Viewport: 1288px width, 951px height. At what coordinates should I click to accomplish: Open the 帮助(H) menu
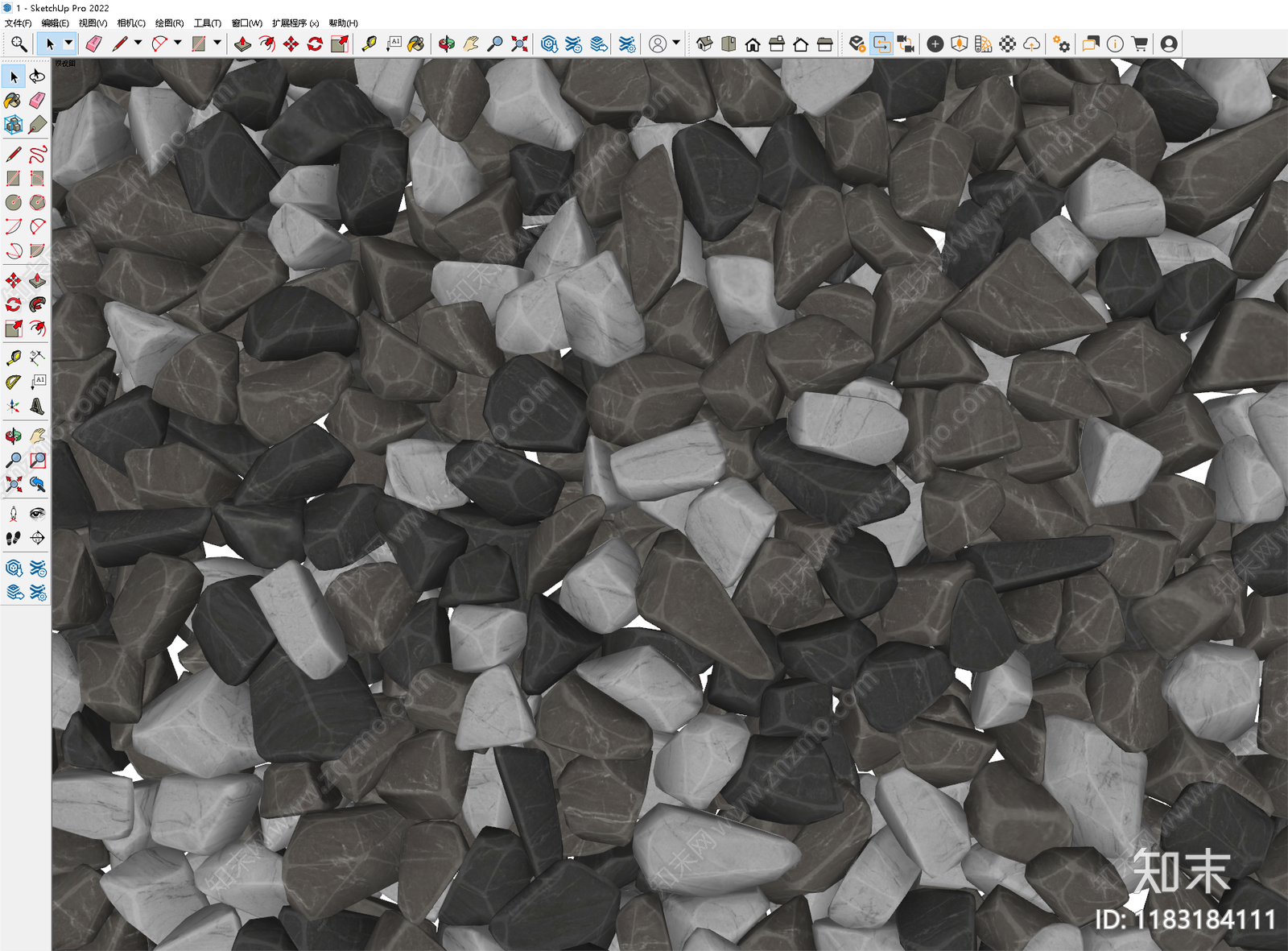click(344, 23)
